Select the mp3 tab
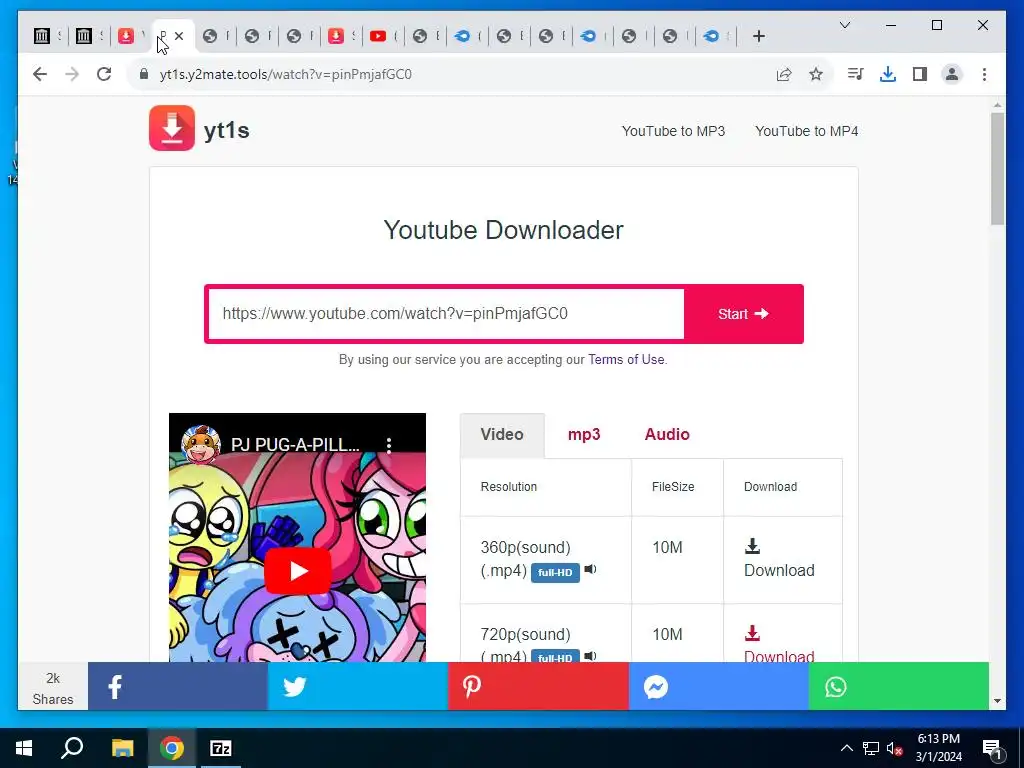 [x=584, y=435]
